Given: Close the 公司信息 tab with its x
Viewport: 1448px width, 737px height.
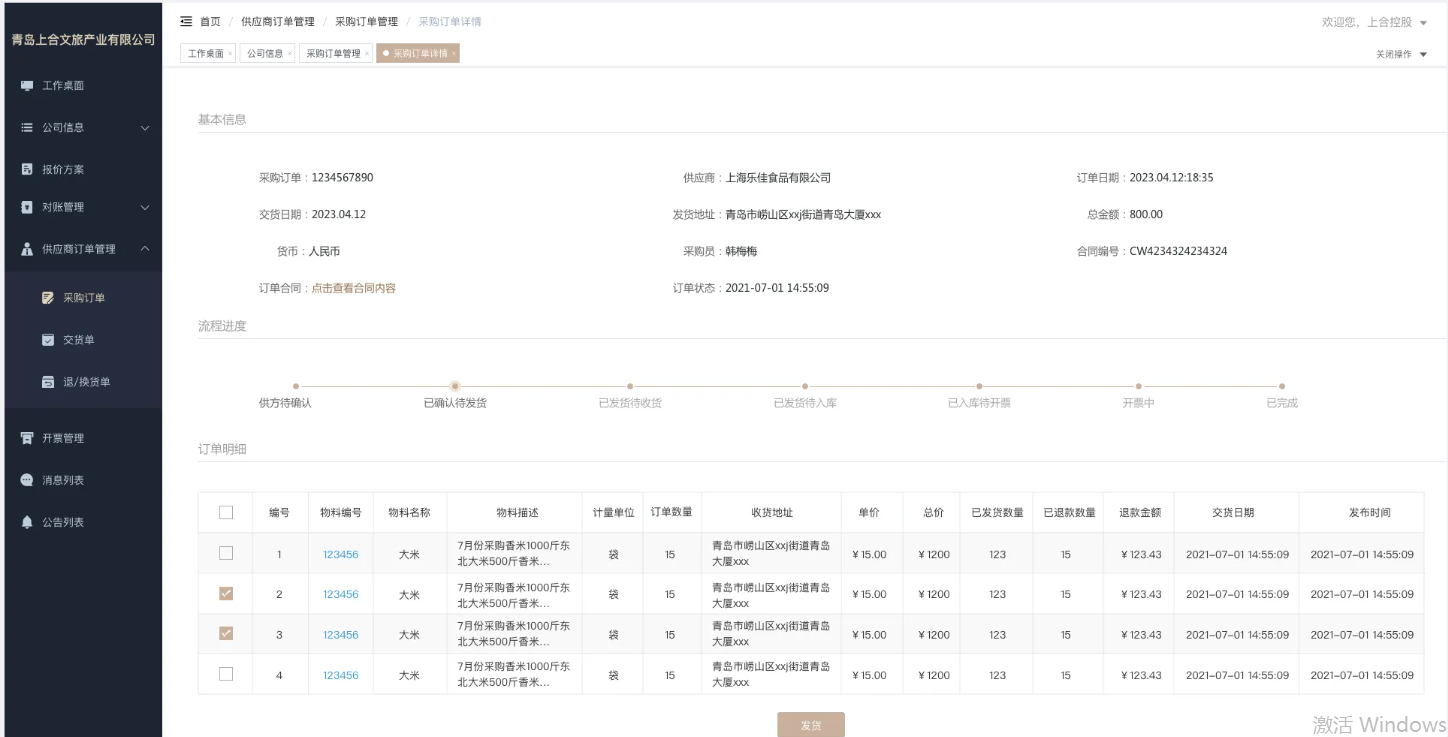Looking at the screenshot, I should pos(289,54).
